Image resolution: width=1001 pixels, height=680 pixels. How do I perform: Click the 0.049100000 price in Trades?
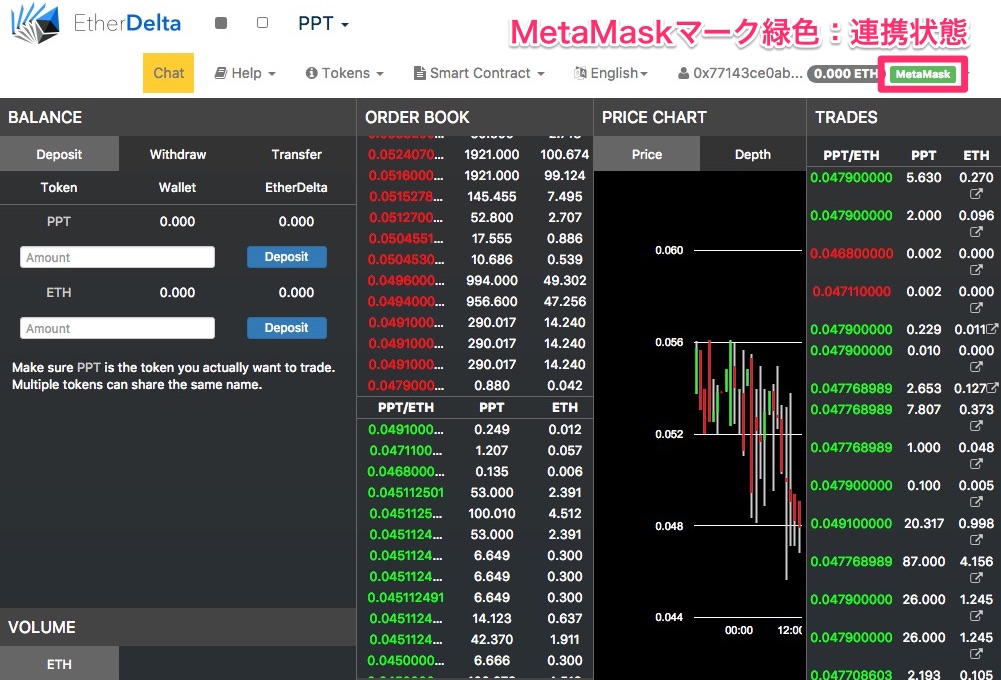pos(851,524)
